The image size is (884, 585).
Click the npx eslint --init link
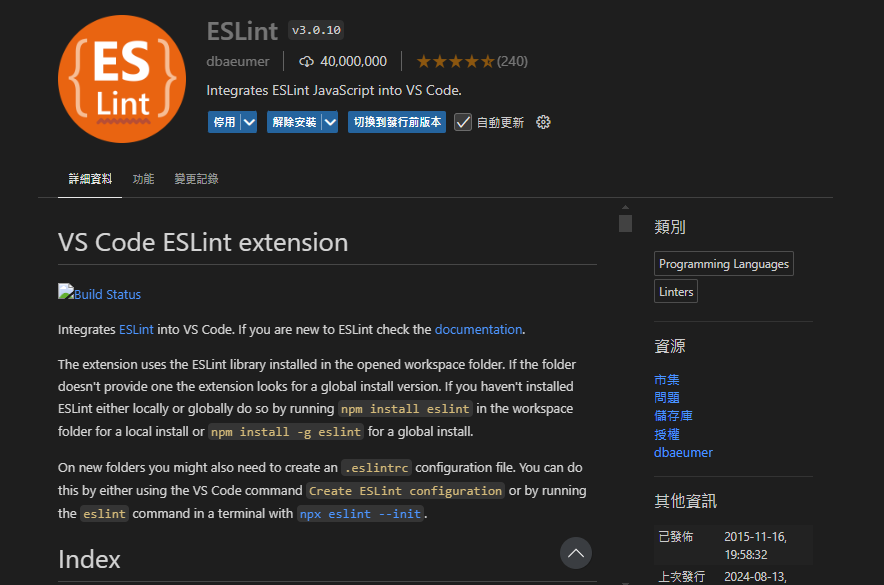[360, 514]
